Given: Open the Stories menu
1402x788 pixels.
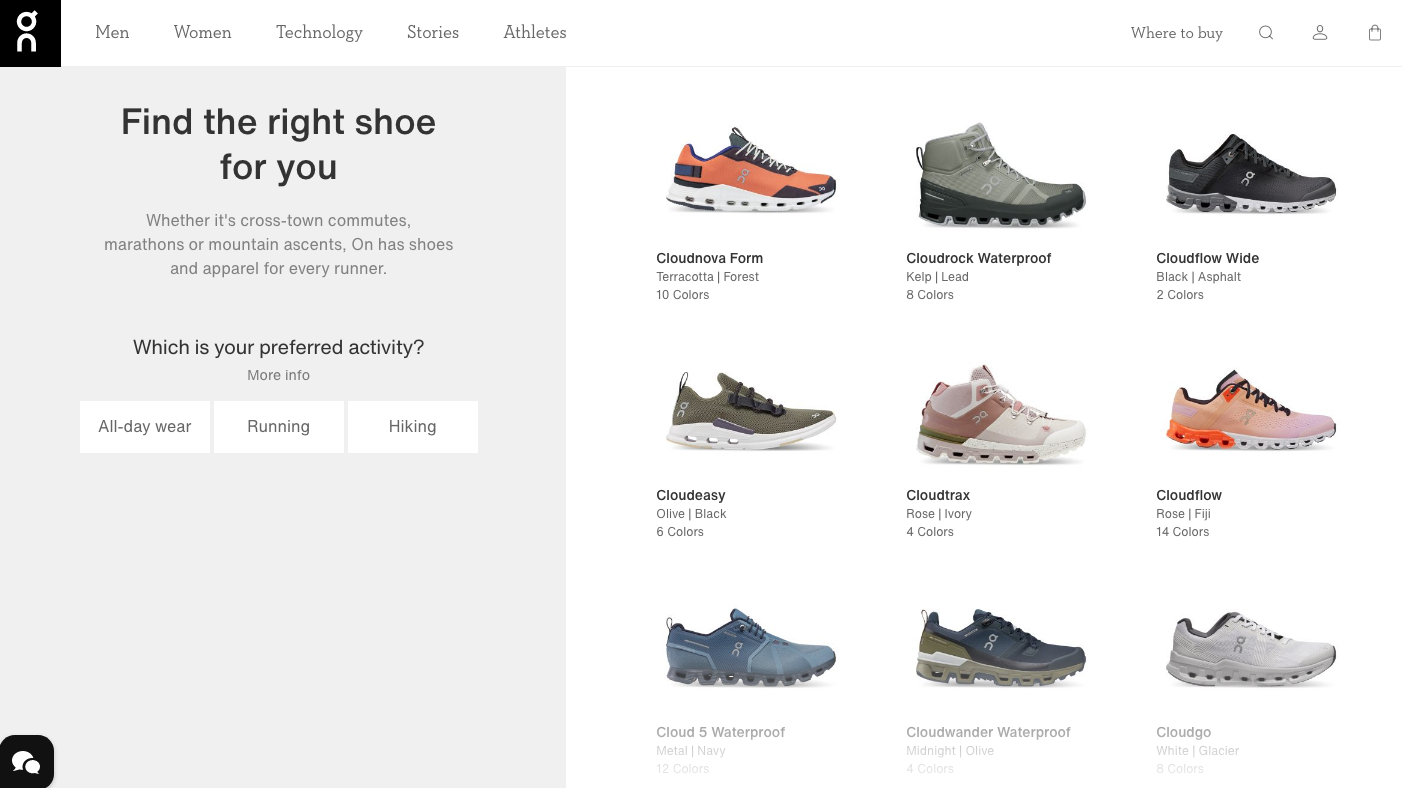Looking at the screenshot, I should point(433,33).
